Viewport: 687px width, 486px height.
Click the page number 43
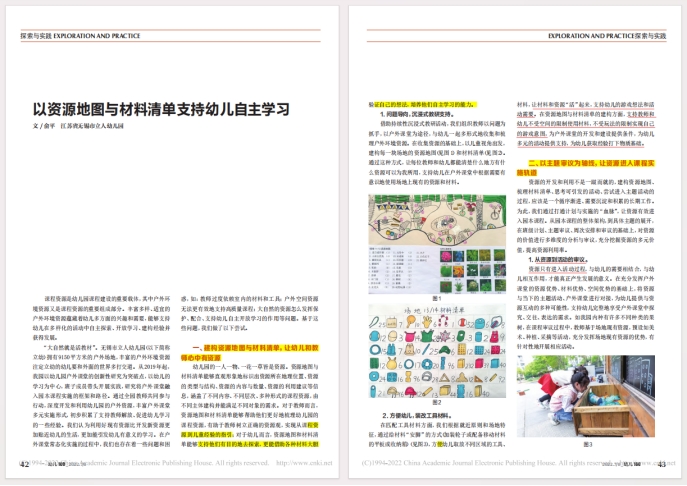pyautogui.click(x=662, y=464)
